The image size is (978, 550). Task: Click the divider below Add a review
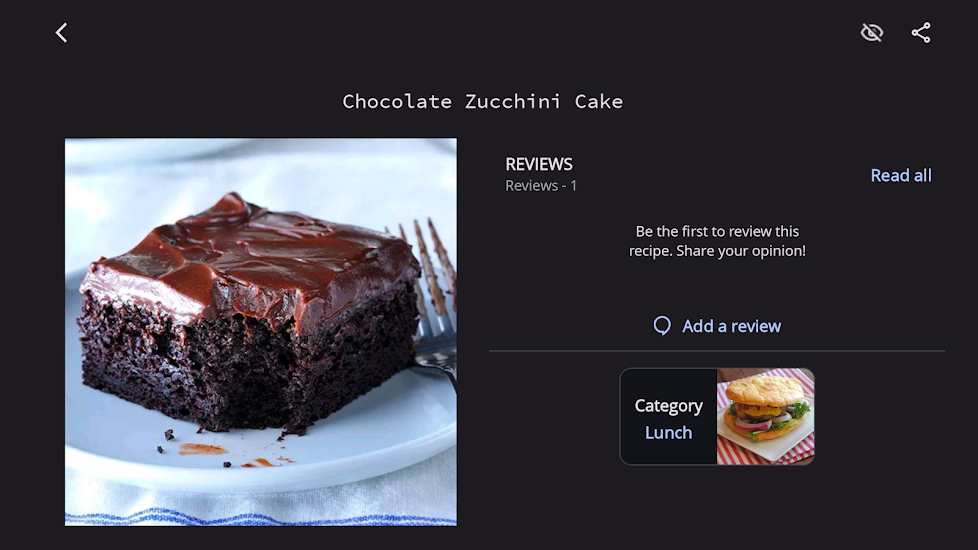coord(717,351)
